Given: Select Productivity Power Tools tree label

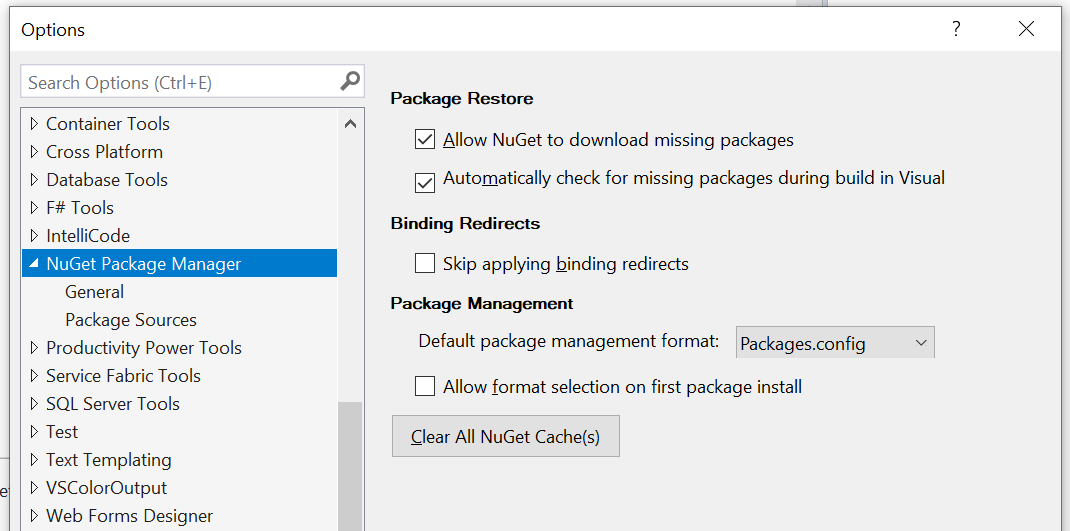Looking at the screenshot, I should [144, 347].
